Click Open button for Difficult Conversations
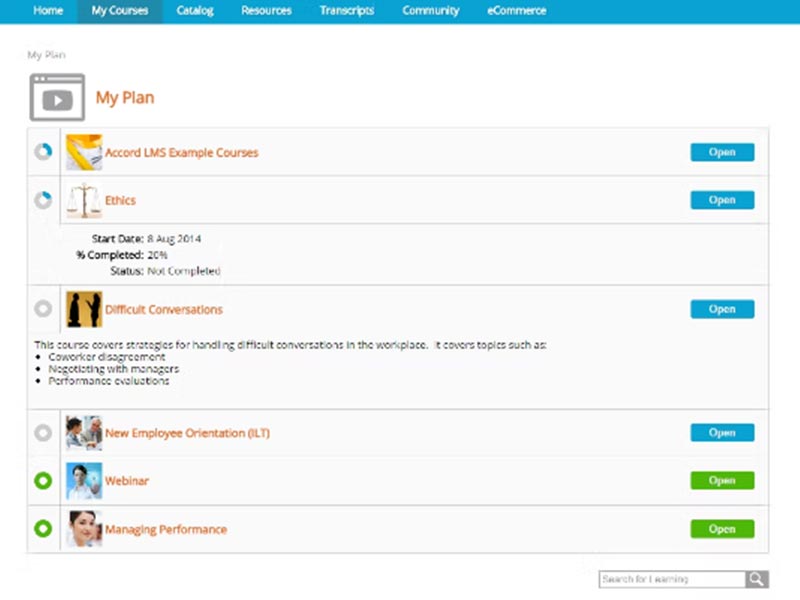 pyautogui.click(x=722, y=309)
